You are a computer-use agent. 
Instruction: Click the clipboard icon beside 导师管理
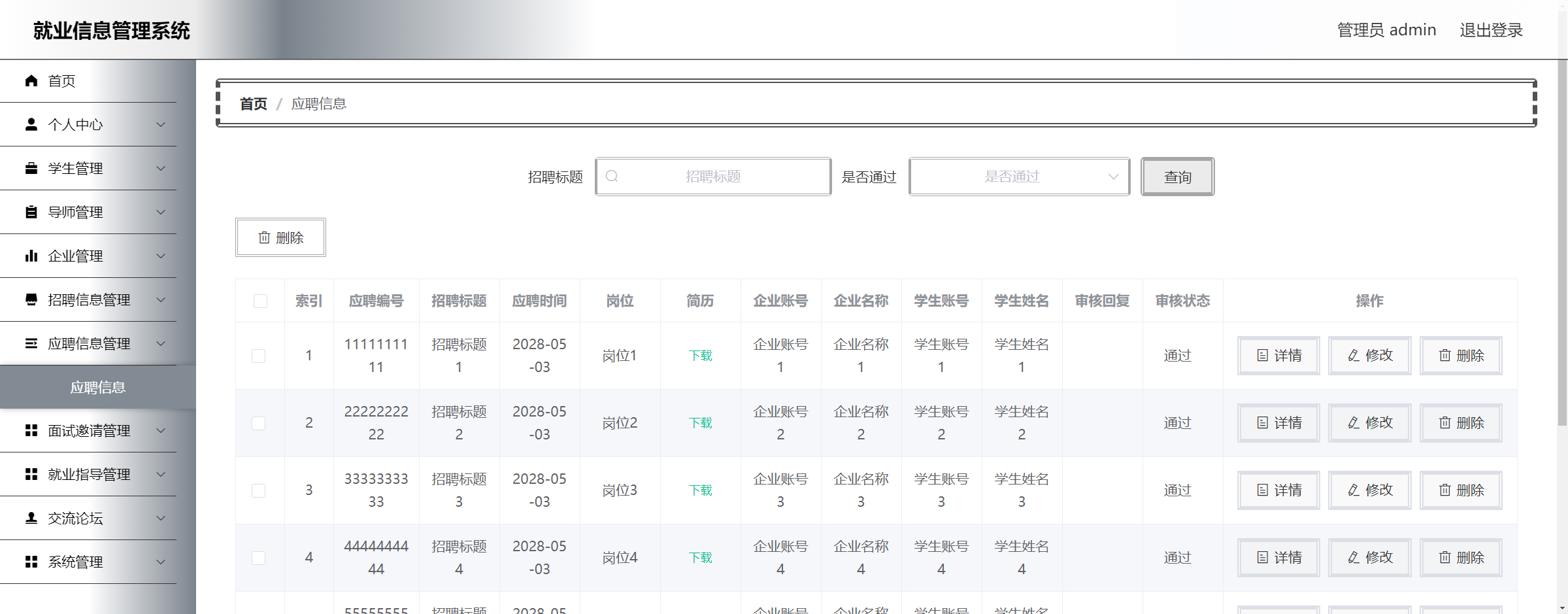coord(31,212)
